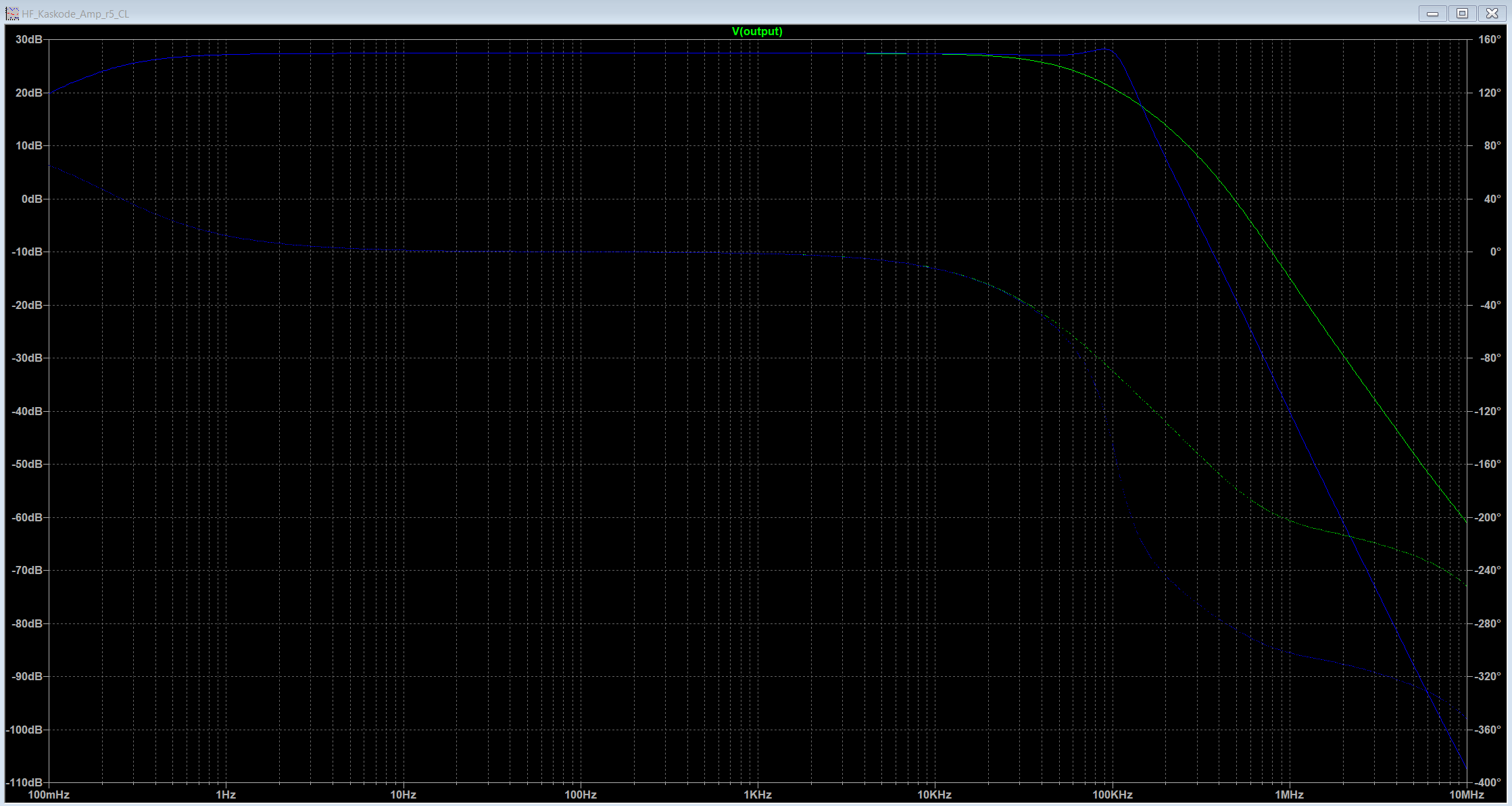Click the 10Hz frequency axis label
1512x806 pixels.
403,795
